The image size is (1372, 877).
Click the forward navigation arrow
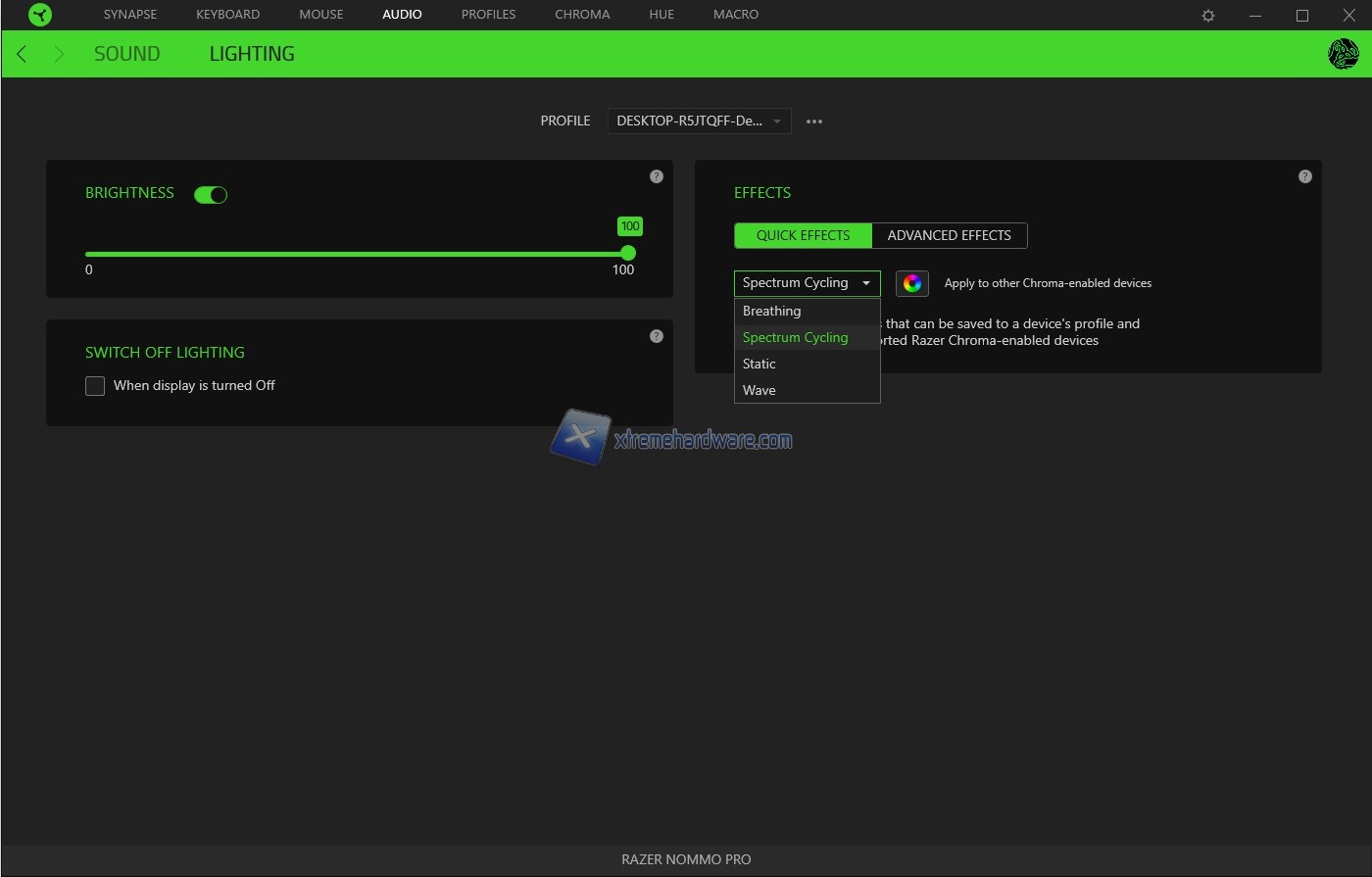59,54
